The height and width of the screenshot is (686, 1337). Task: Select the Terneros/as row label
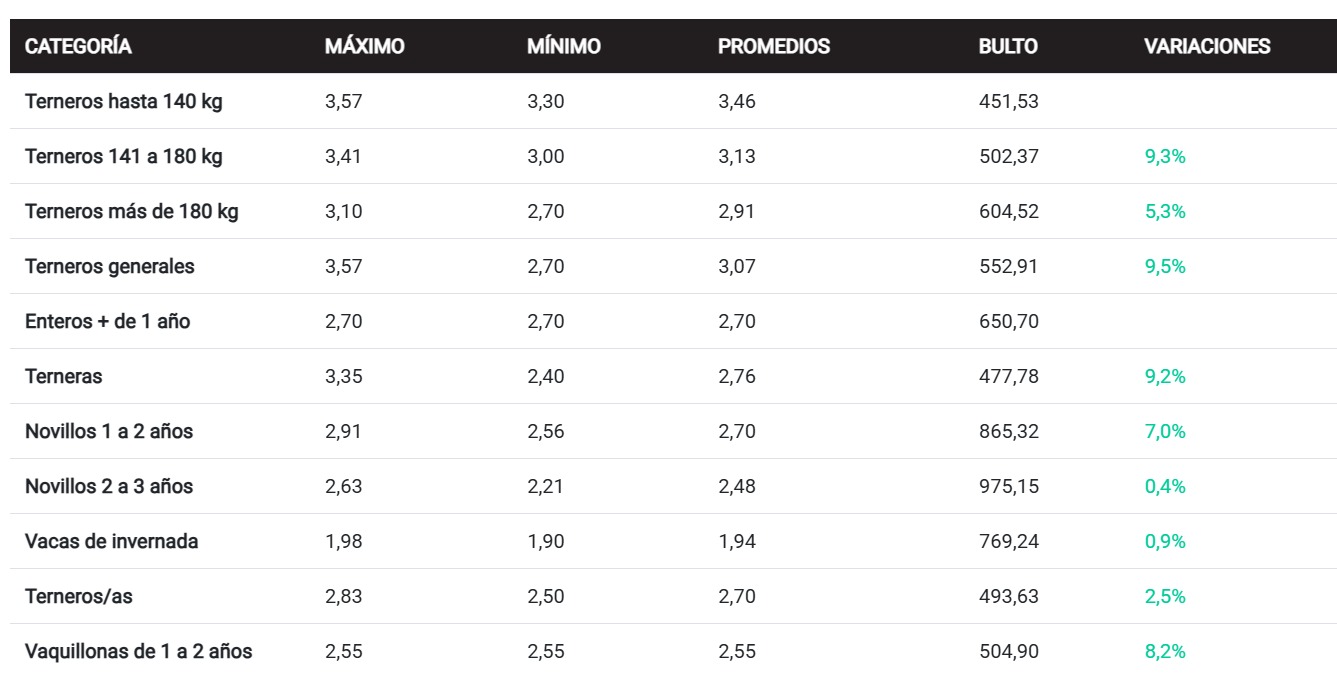click(x=79, y=597)
